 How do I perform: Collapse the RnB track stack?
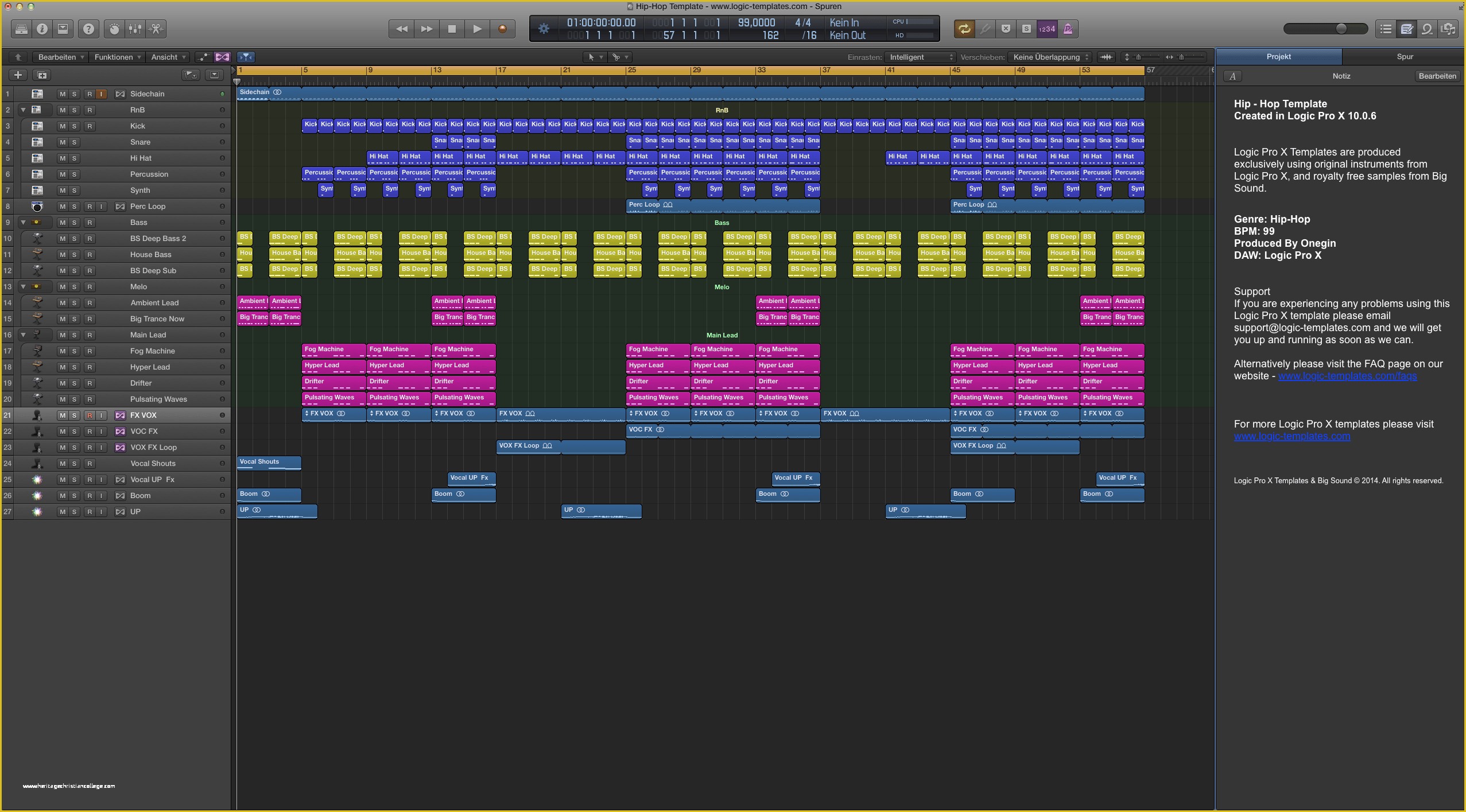click(x=23, y=110)
